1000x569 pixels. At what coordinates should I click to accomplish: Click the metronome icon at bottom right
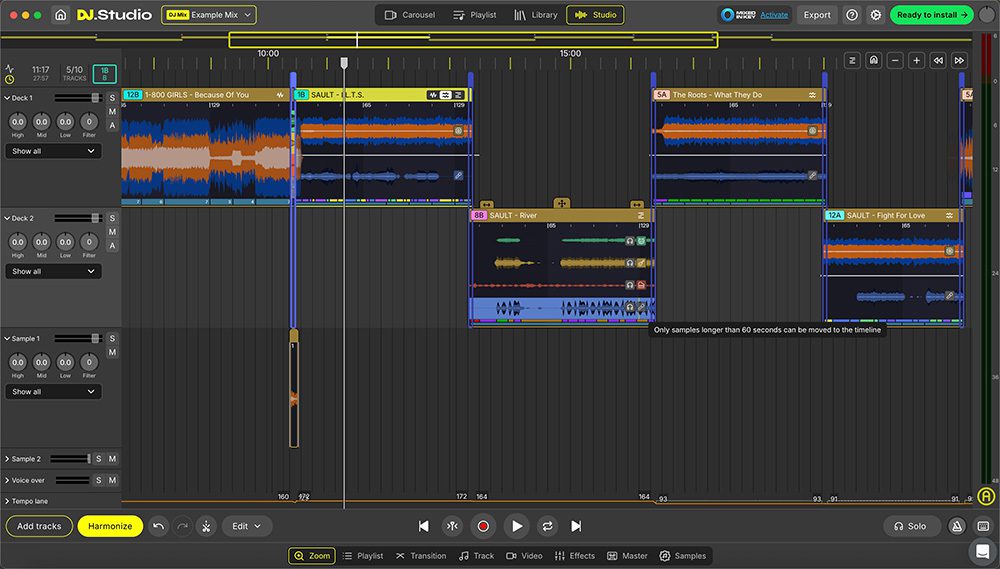[x=957, y=526]
